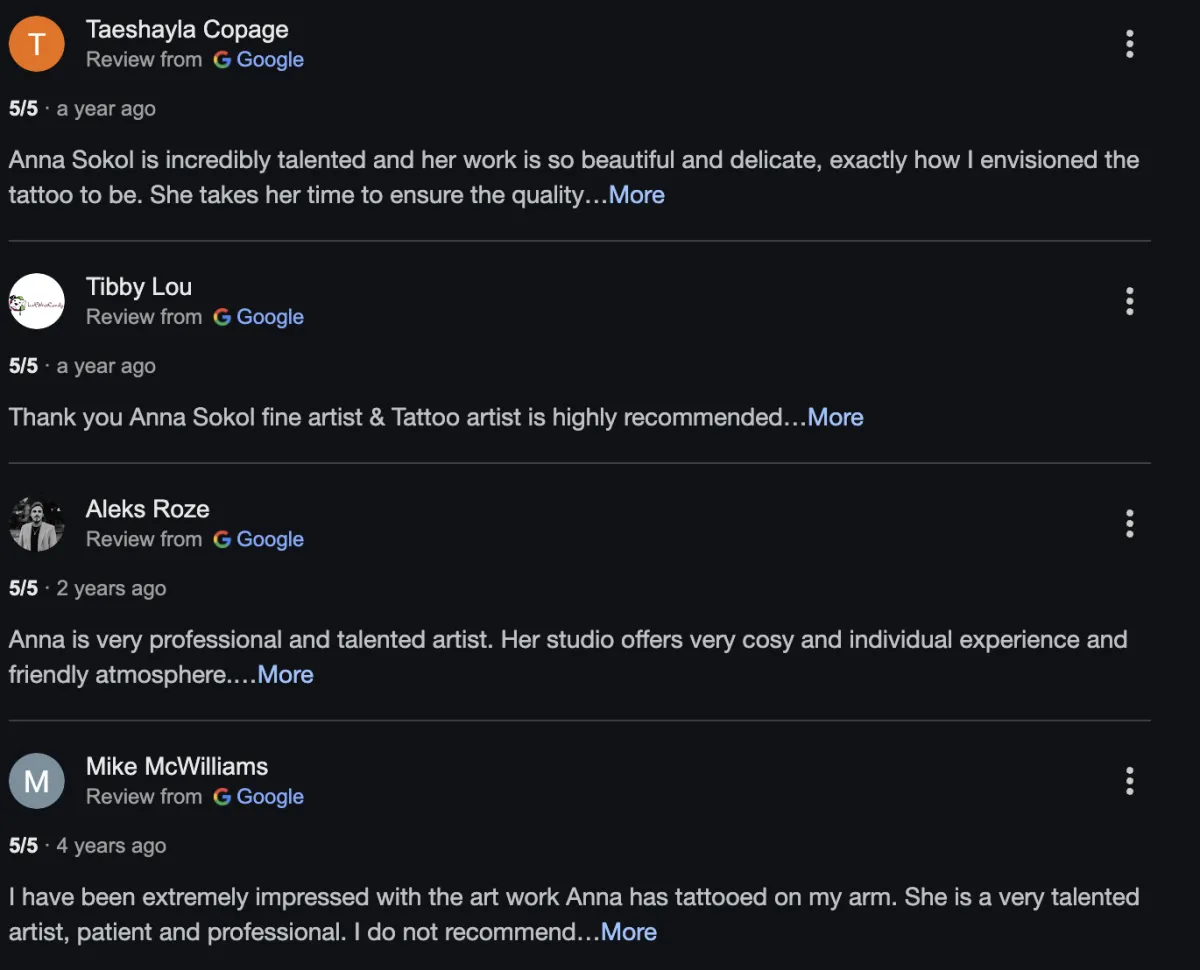This screenshot has height=970, width=1200.
Task: Open Google link under Taeshayla Copage
Action: (x=259, y=60)
